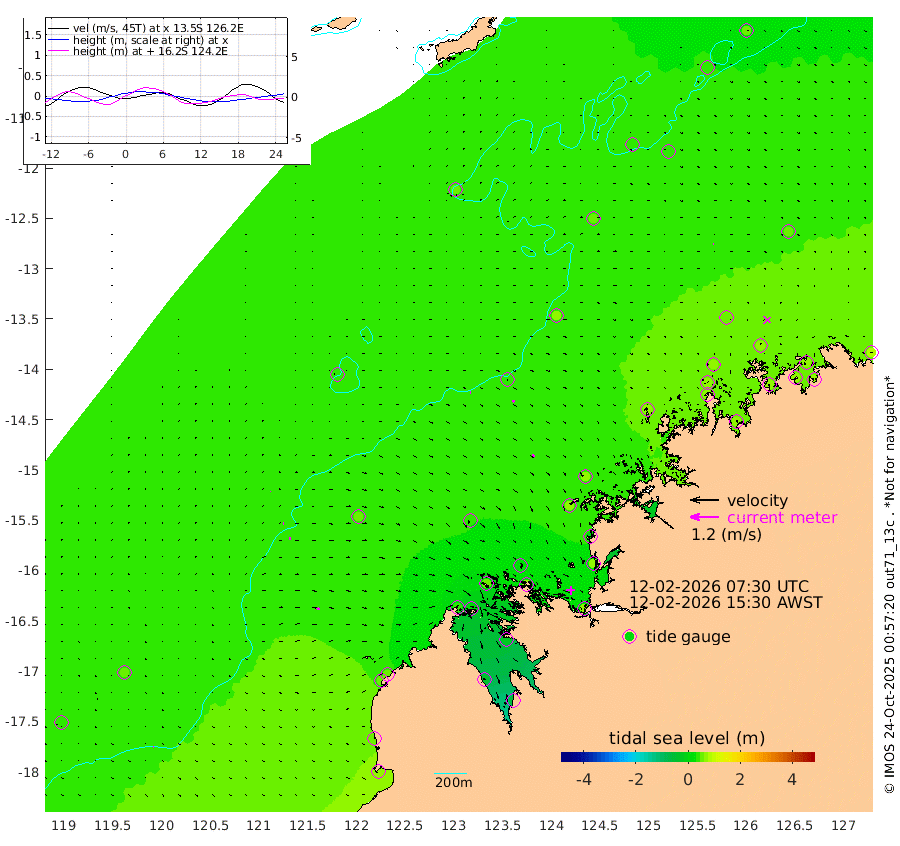Screen dimensions: 900x846
Task: Click tide gauge circle near 17.5S 119E
Action: pos(61,723)
